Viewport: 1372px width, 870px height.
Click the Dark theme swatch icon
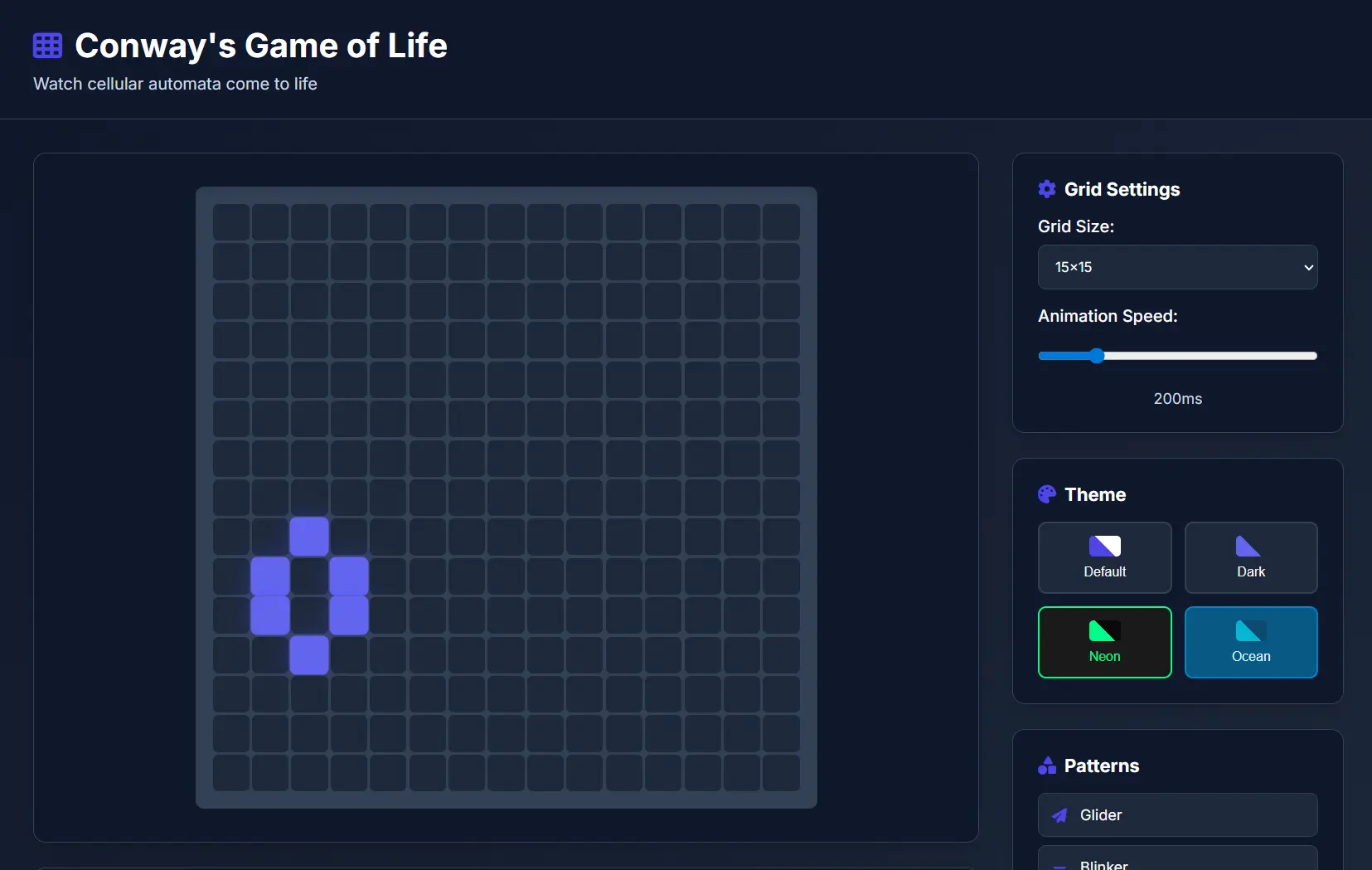1251,546
